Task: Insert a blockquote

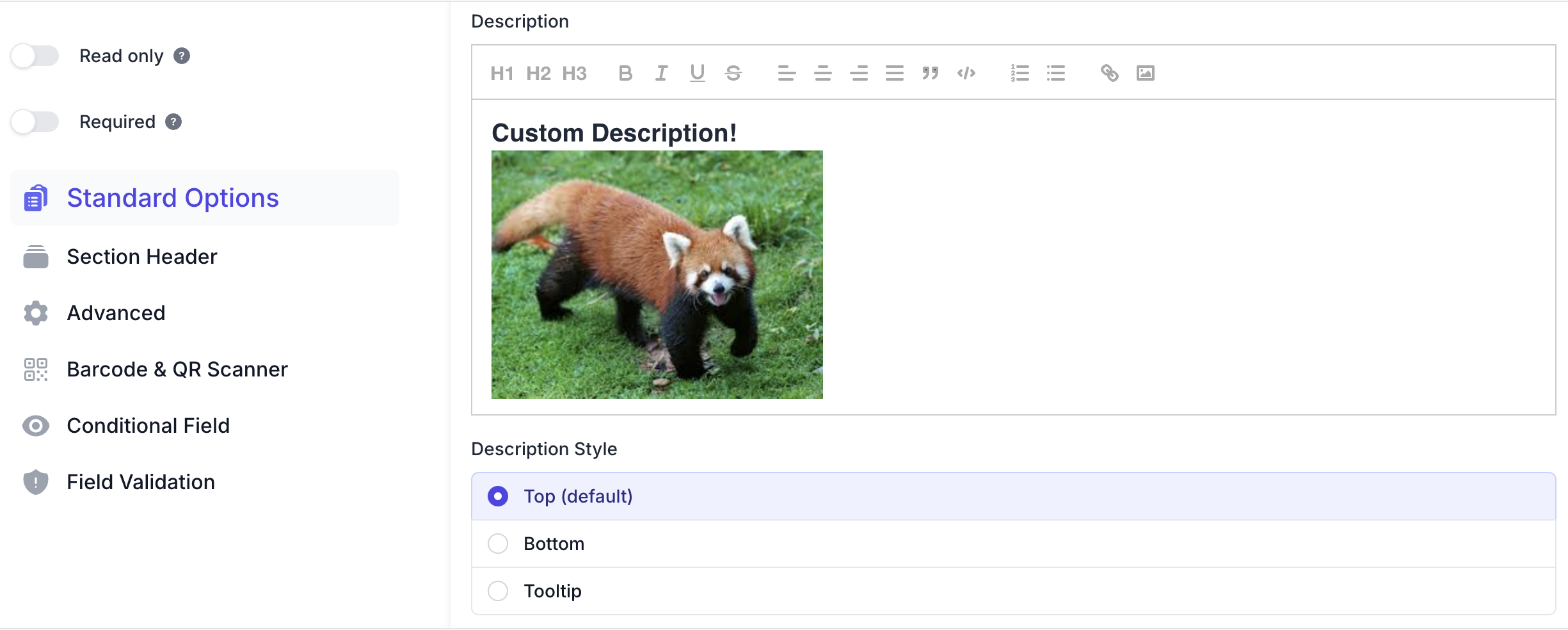Action: [x=930, y=74]
